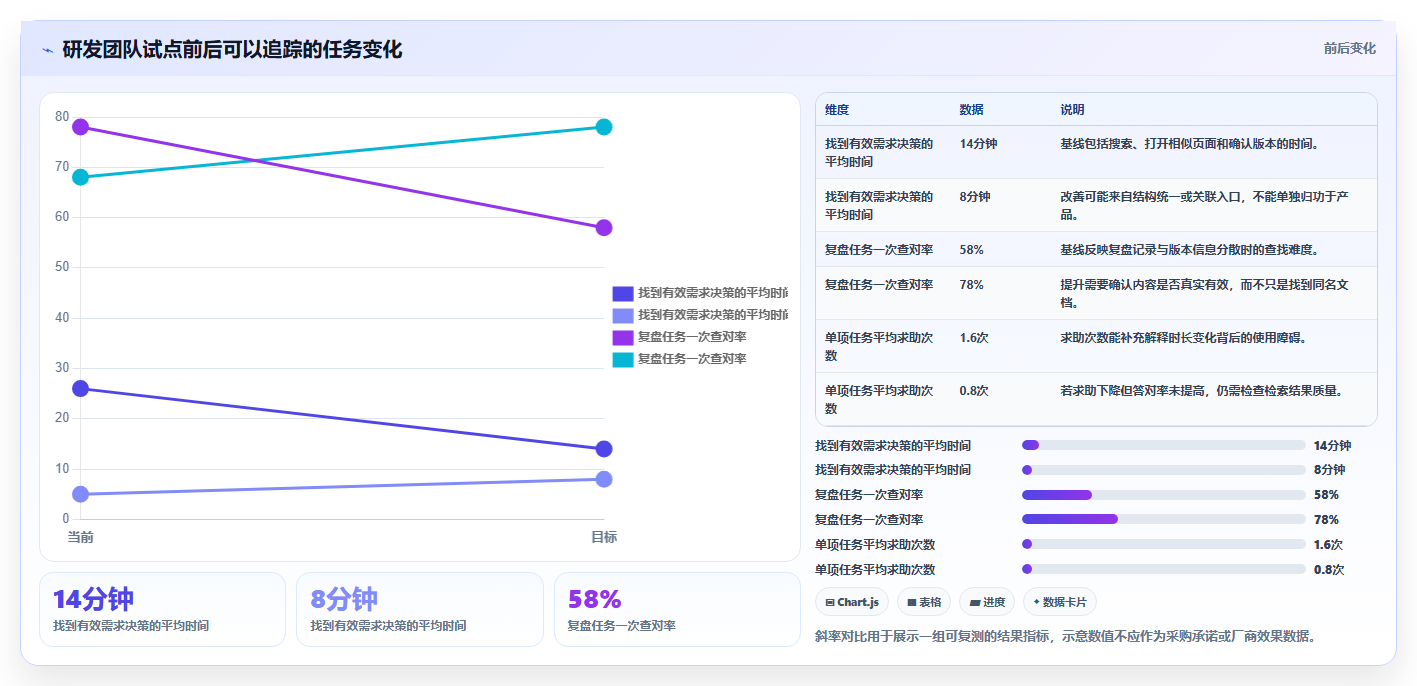Screen dimensions: 1417x686
Task: Select the 58% stat card below the chart
Action: point(677,609)
